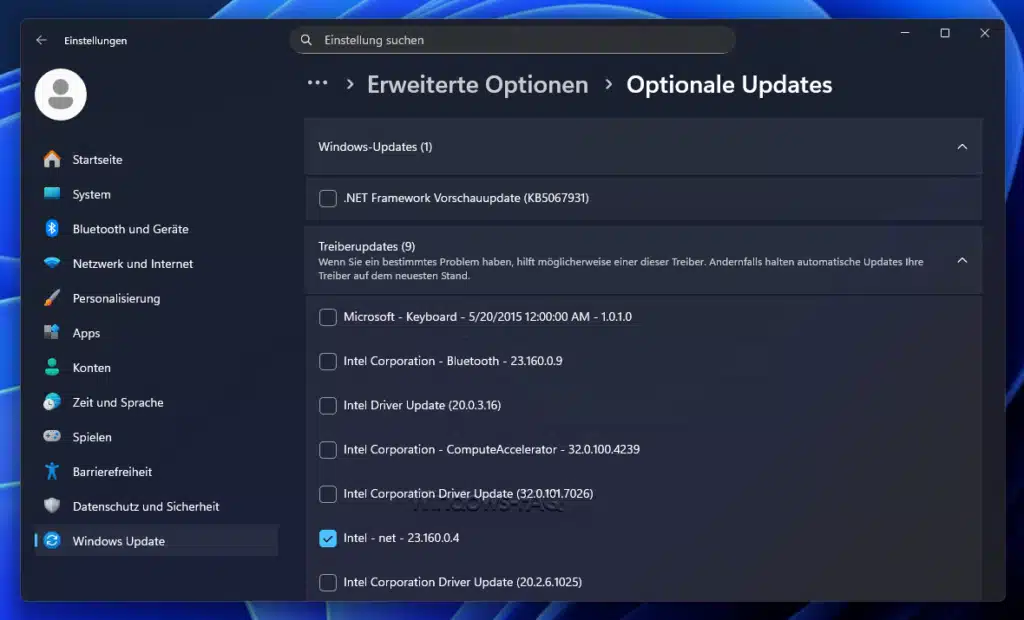Open Personalisierung from the sidebar
The height and width of the screenshot is (620, 1024).
(x=50, y=298)
